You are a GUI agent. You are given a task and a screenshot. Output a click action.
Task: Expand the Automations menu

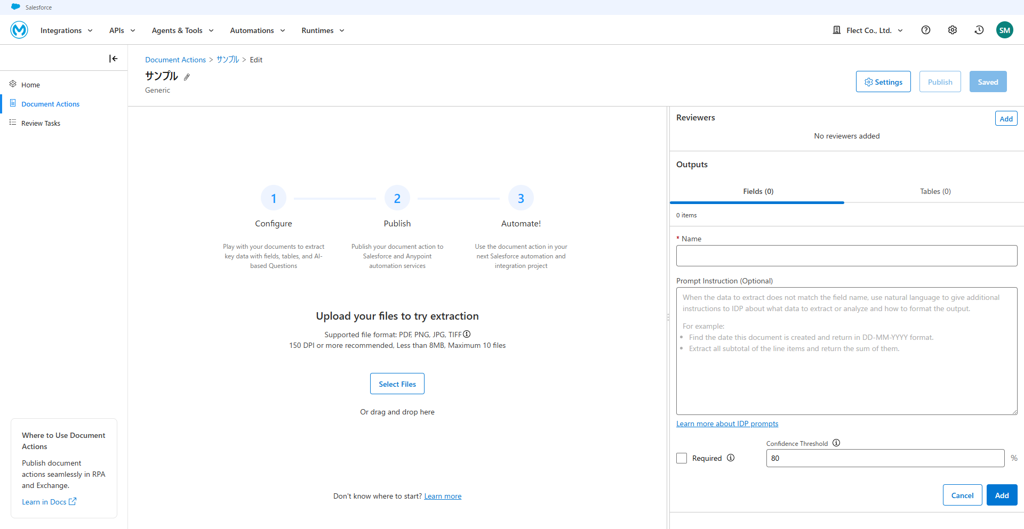point(257,30)
